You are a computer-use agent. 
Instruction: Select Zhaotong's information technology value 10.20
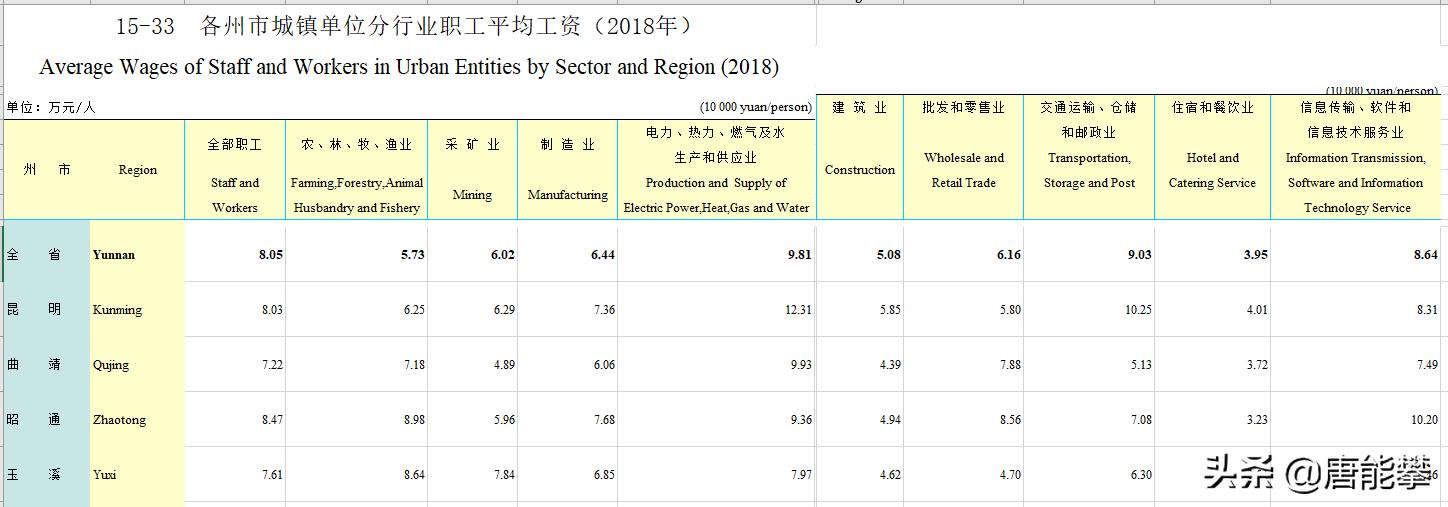click(x=1425, y=420)
